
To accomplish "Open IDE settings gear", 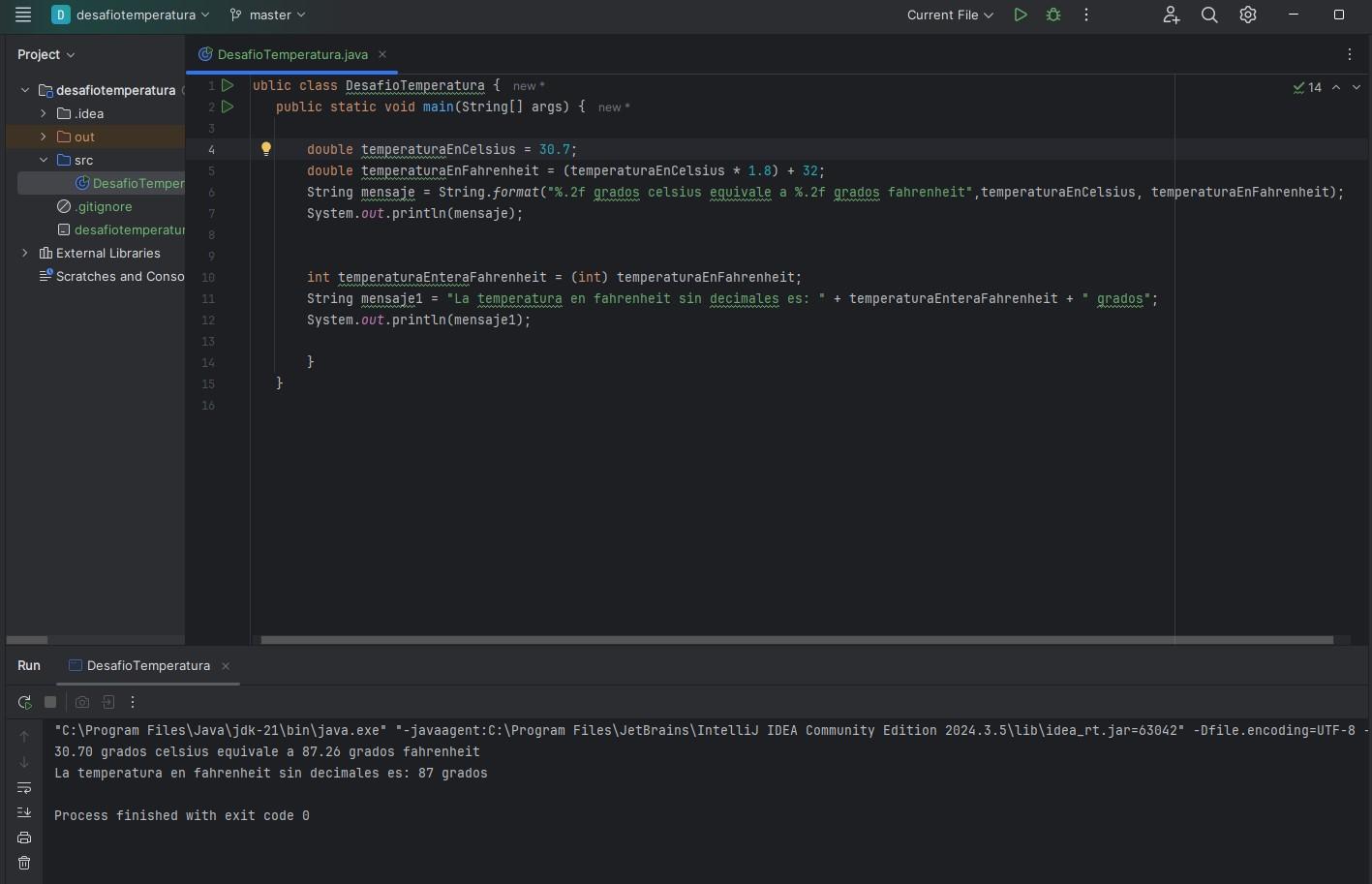I will (1248, 15).
